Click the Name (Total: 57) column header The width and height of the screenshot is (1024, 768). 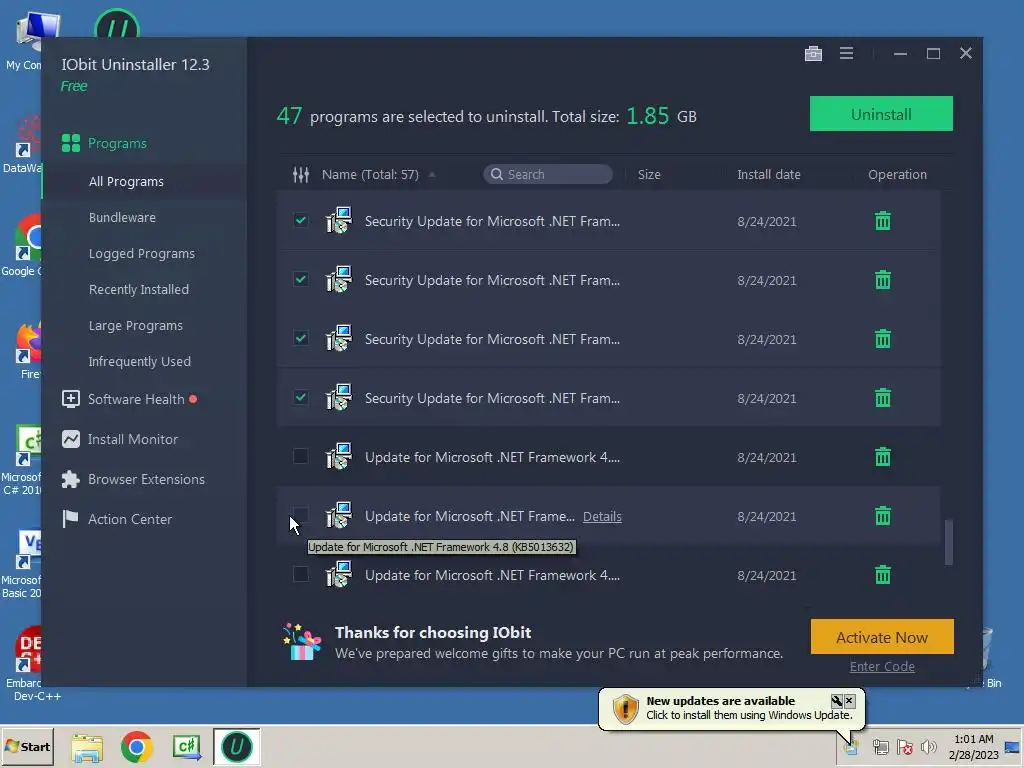[370, 174]
